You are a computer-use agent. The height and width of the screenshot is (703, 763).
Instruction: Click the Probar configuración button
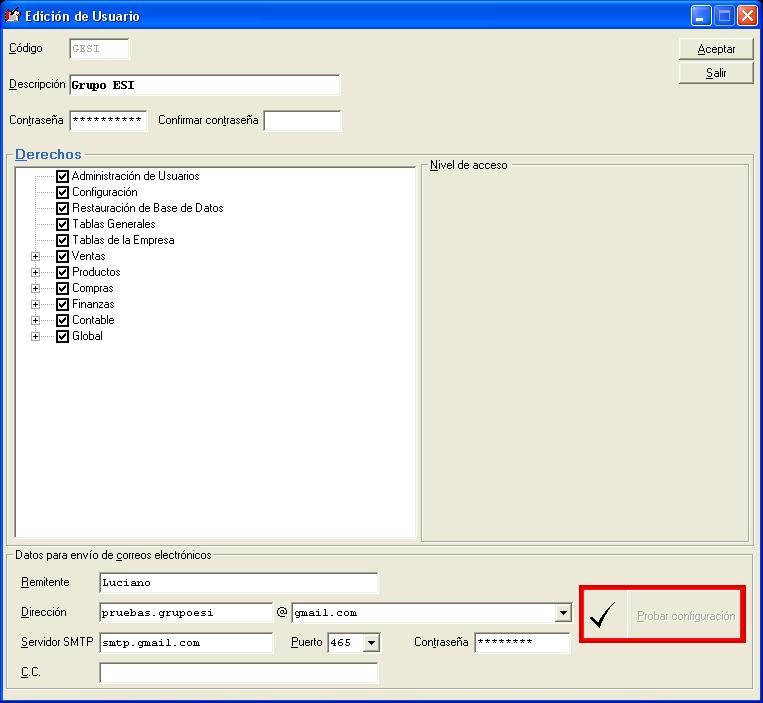pyautogui.click(x=686, y=616)
